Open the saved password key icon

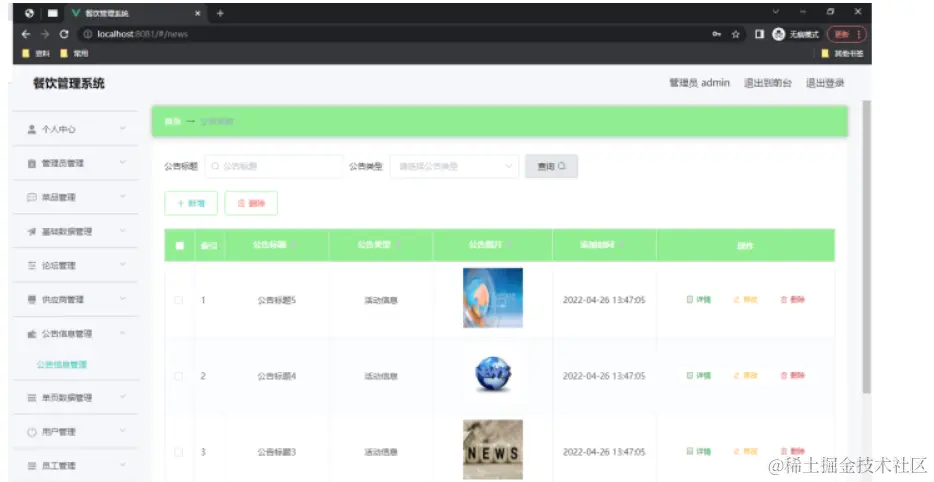[x=717, y=34]
